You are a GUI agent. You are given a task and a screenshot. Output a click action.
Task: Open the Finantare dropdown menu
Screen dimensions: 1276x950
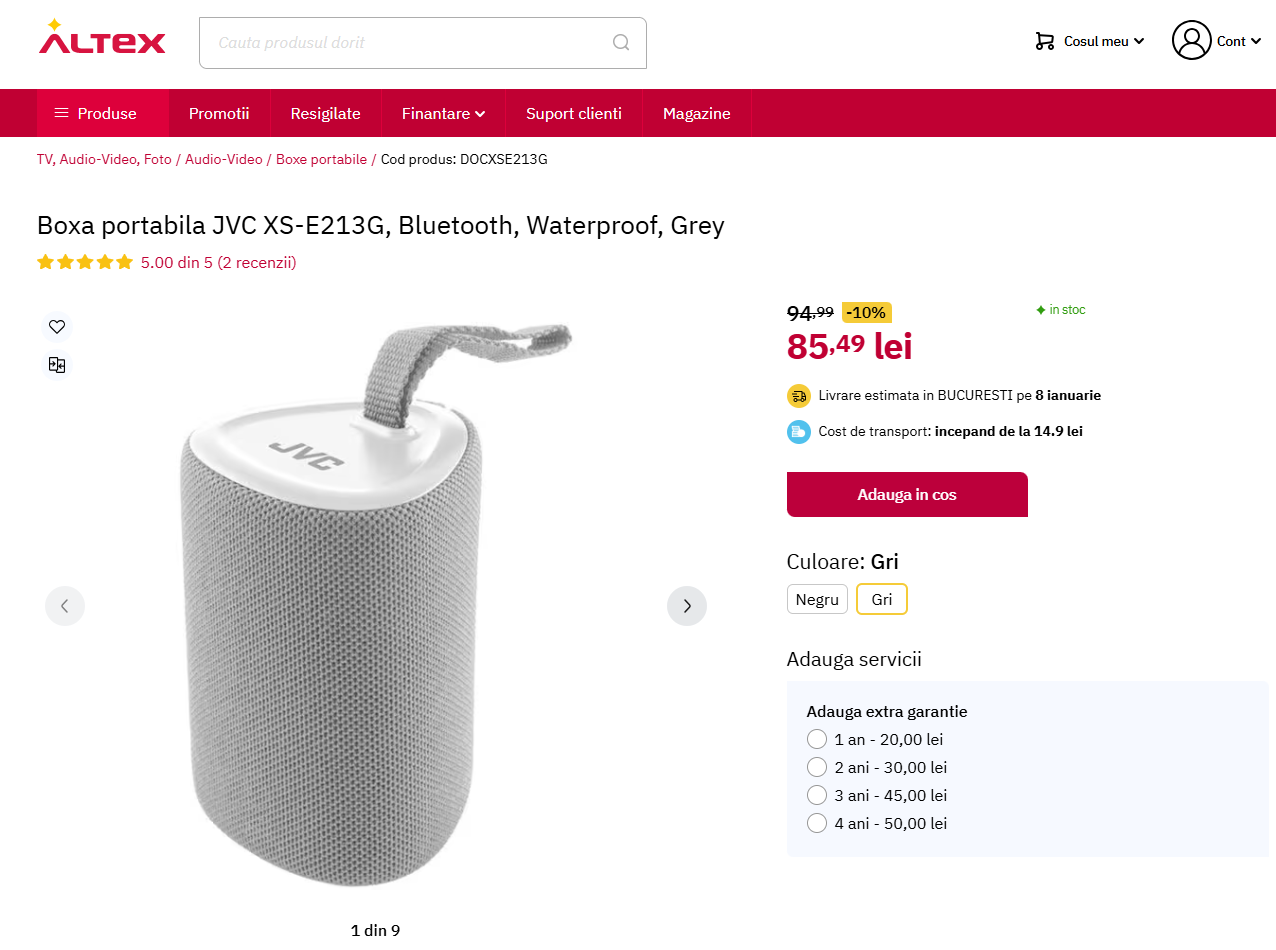(x=443, y=113)
